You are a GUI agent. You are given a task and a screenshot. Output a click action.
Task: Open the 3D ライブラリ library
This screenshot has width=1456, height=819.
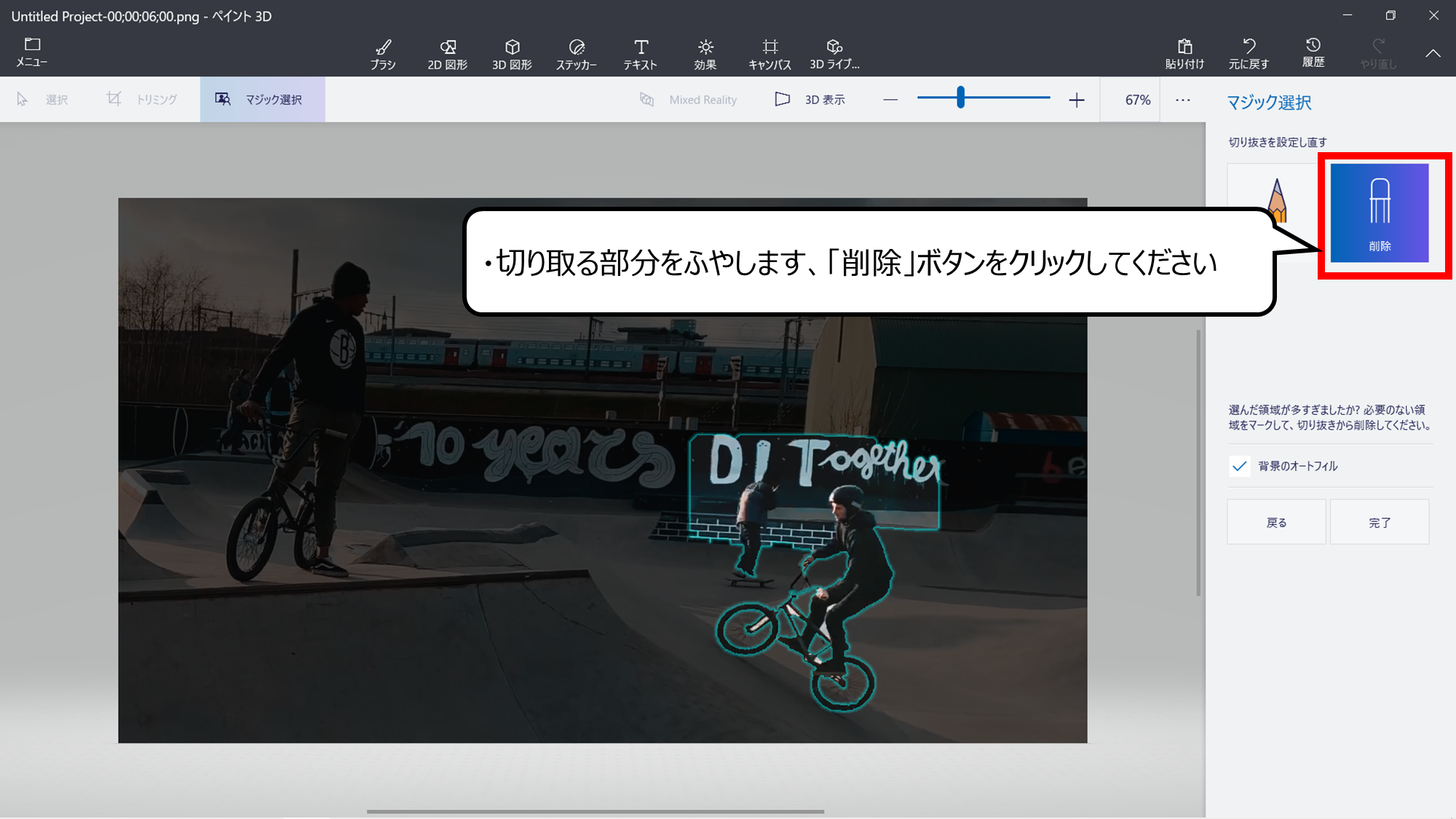[x=834, y=55]
